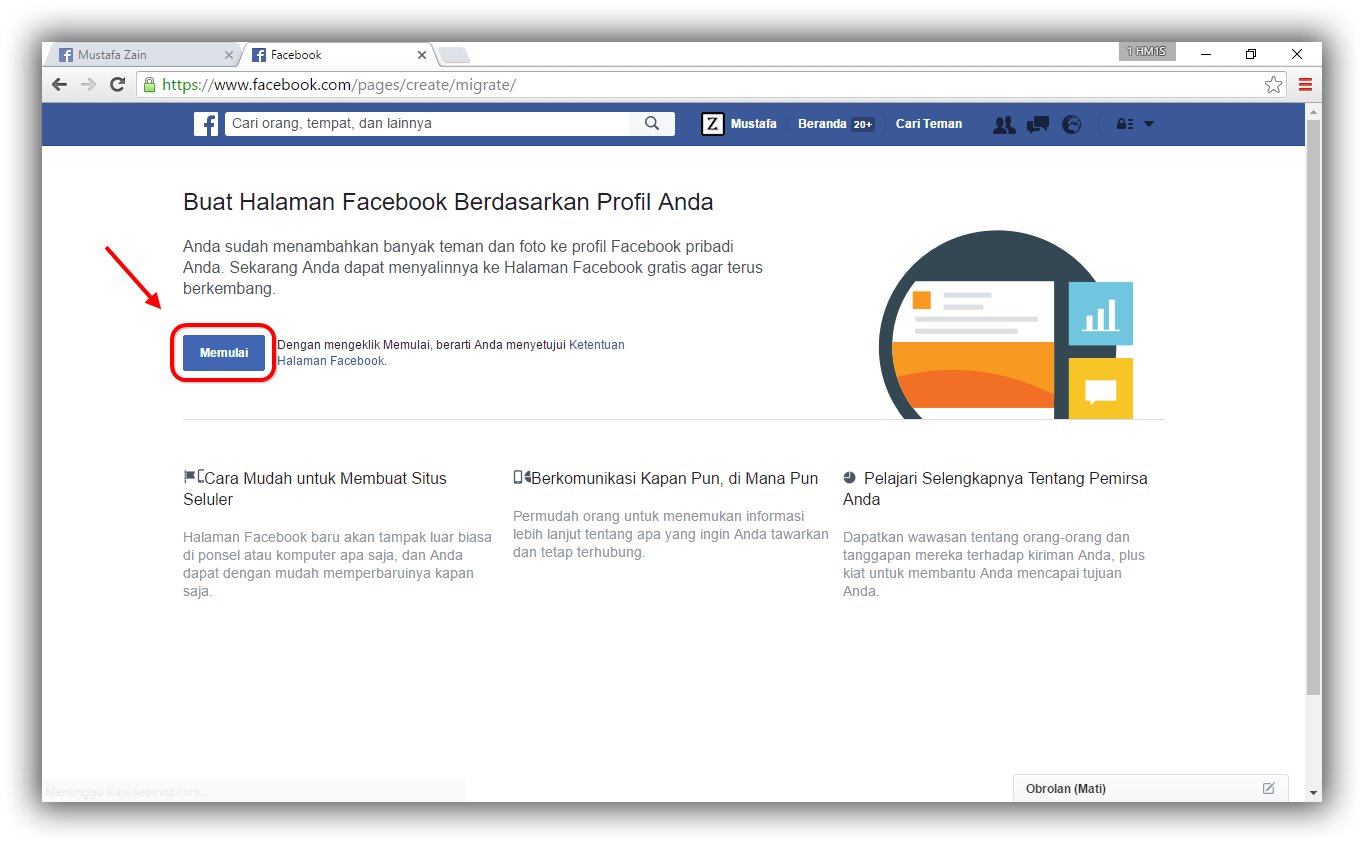This screenshot has height=844, width=1364.
Task: Click the Facebook logo icon in header
Action: pos(206,124)
